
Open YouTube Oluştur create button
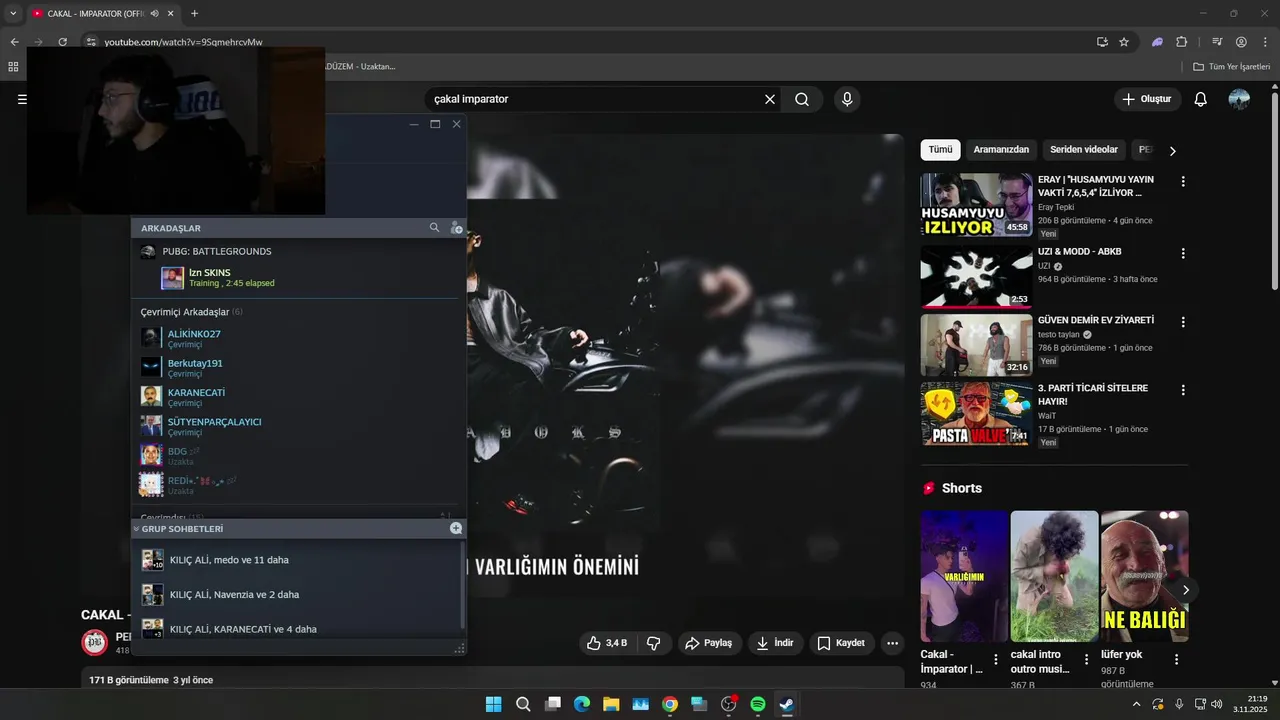pyautogui.click(x=1147, y=99)
